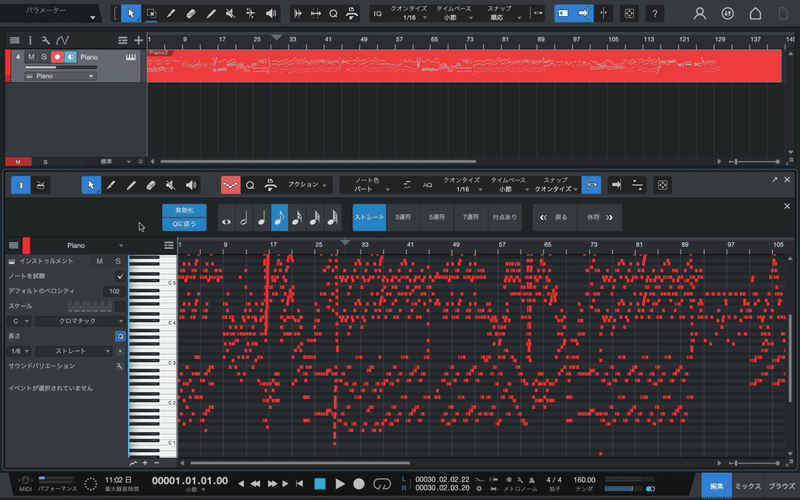The height and width of the screenshot is (500, 800).
Task: Open the chromatic scale type dropdown
Action: click(x=81, y=321)
